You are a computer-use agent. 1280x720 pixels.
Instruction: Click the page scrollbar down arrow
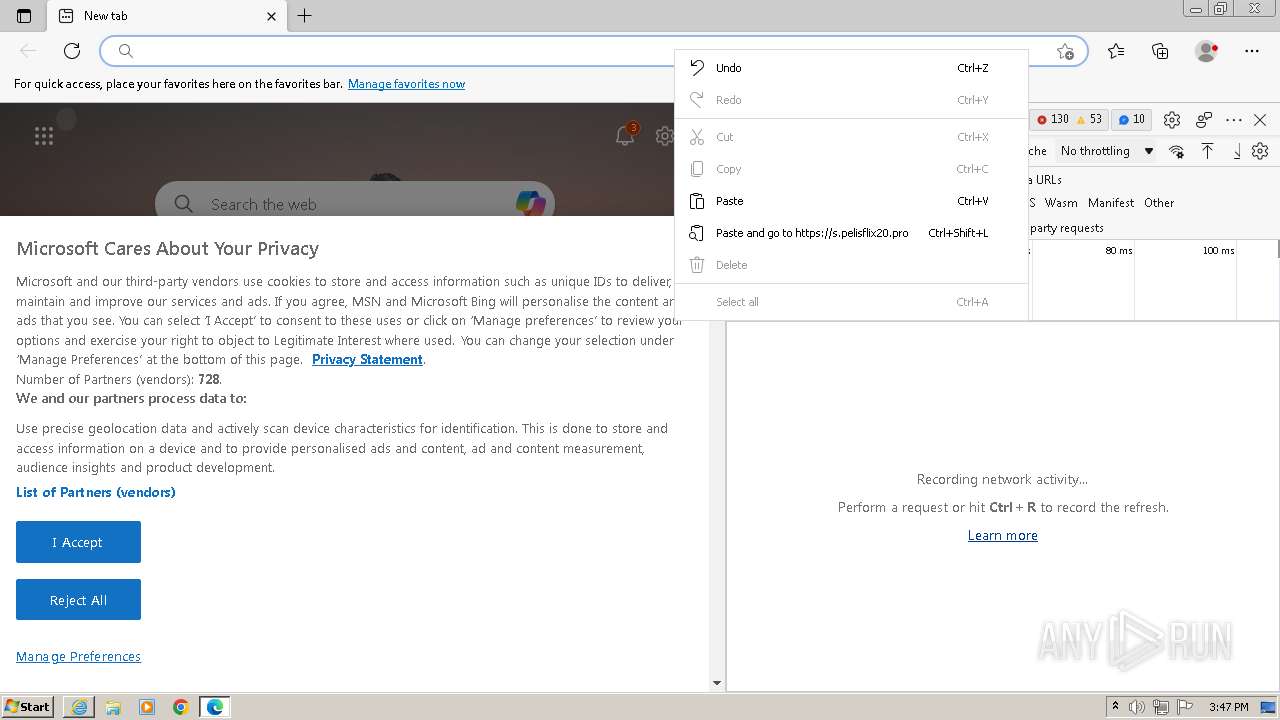click(716, 684)
